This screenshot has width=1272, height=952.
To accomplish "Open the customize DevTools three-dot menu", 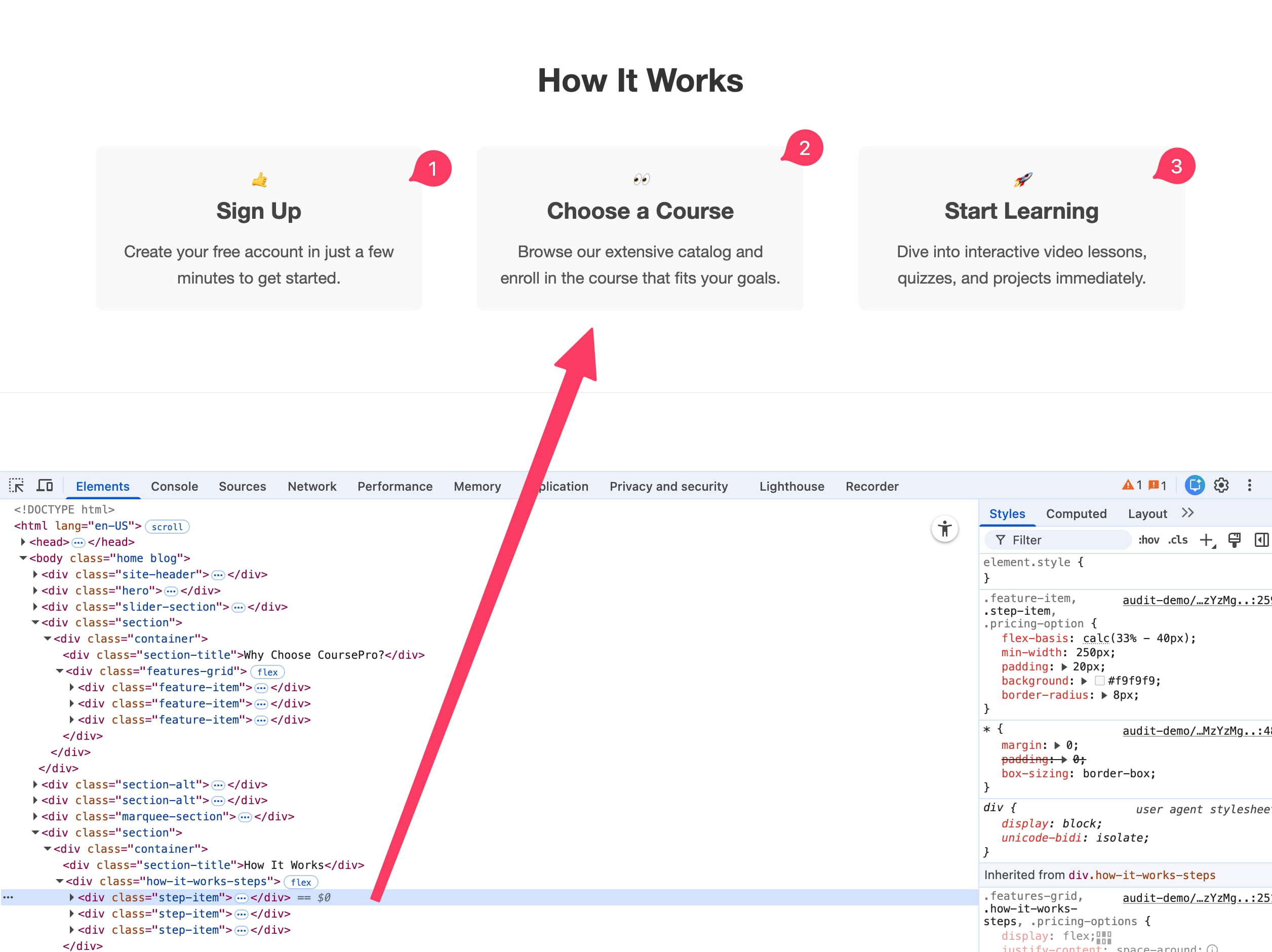I will (1250, 485).
